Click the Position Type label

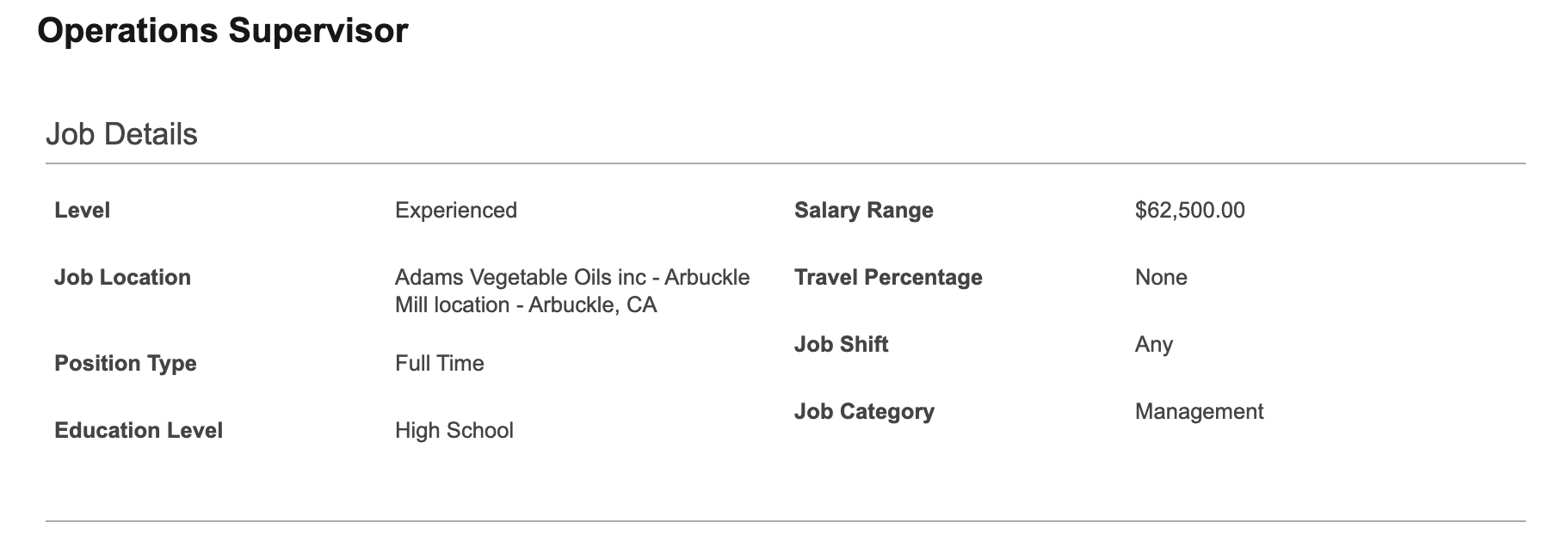[x=126, y=363]
